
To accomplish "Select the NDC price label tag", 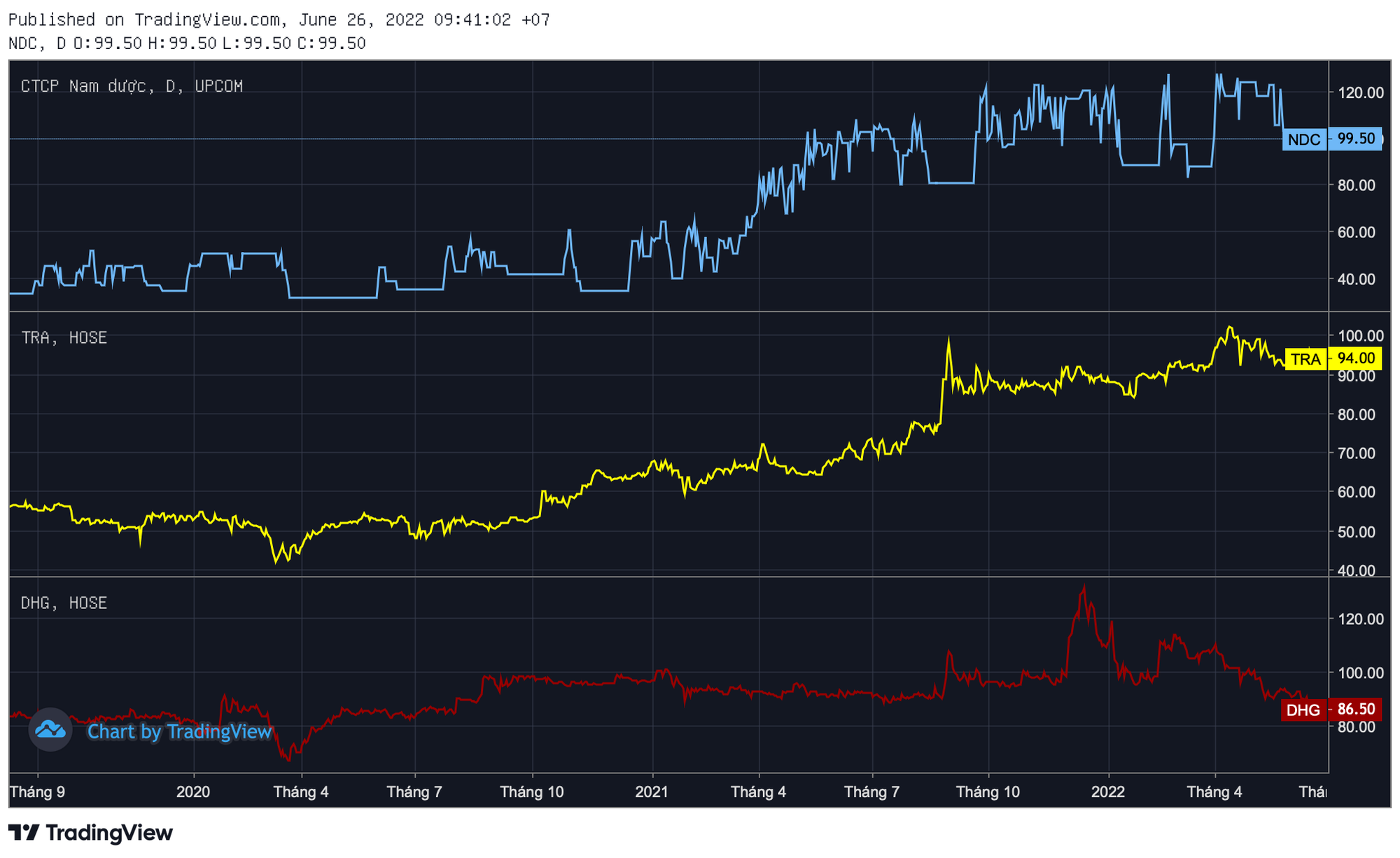I will 1304,139.
